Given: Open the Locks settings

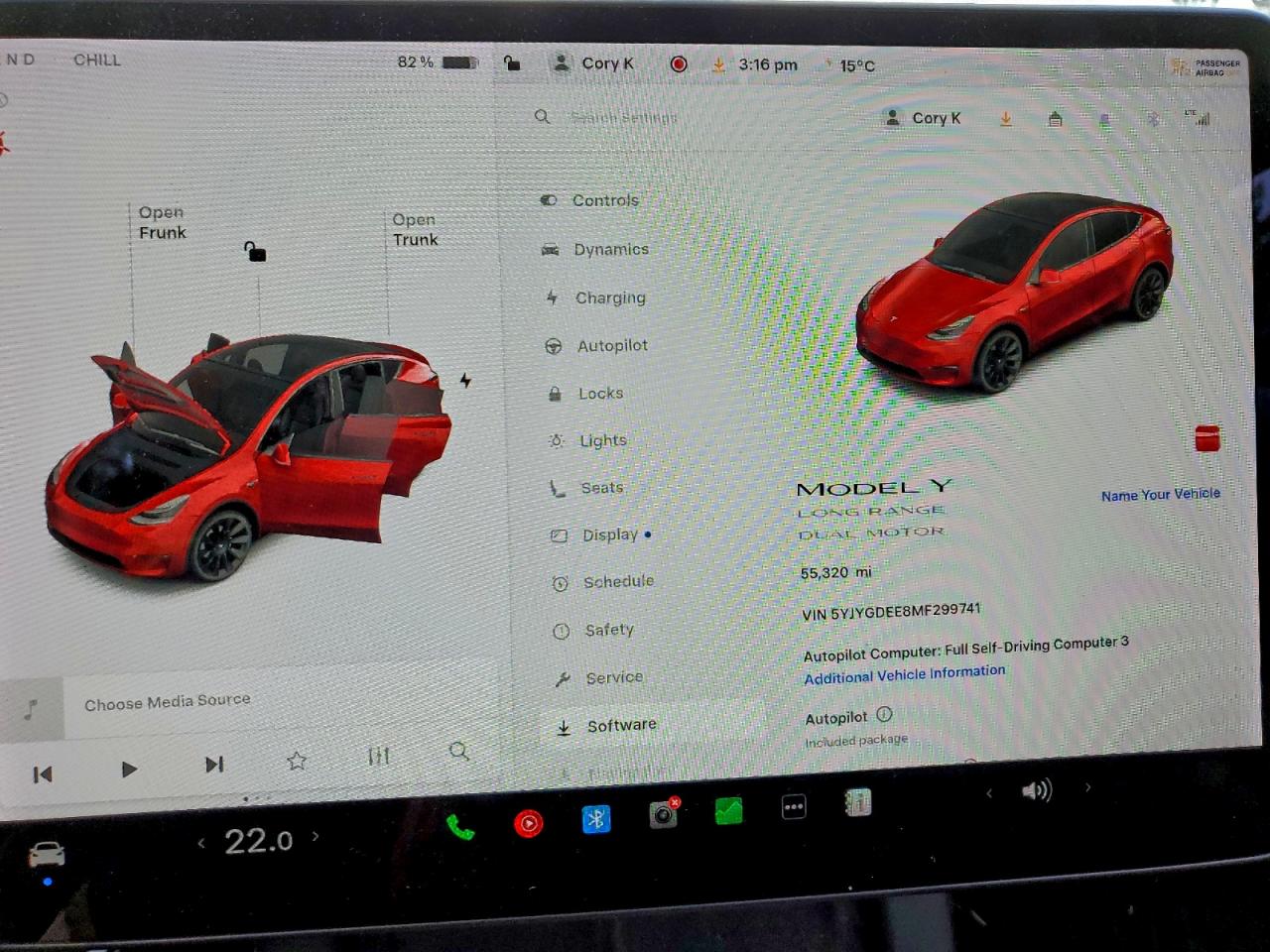Looking at the screenshot, I should point(585,393).
